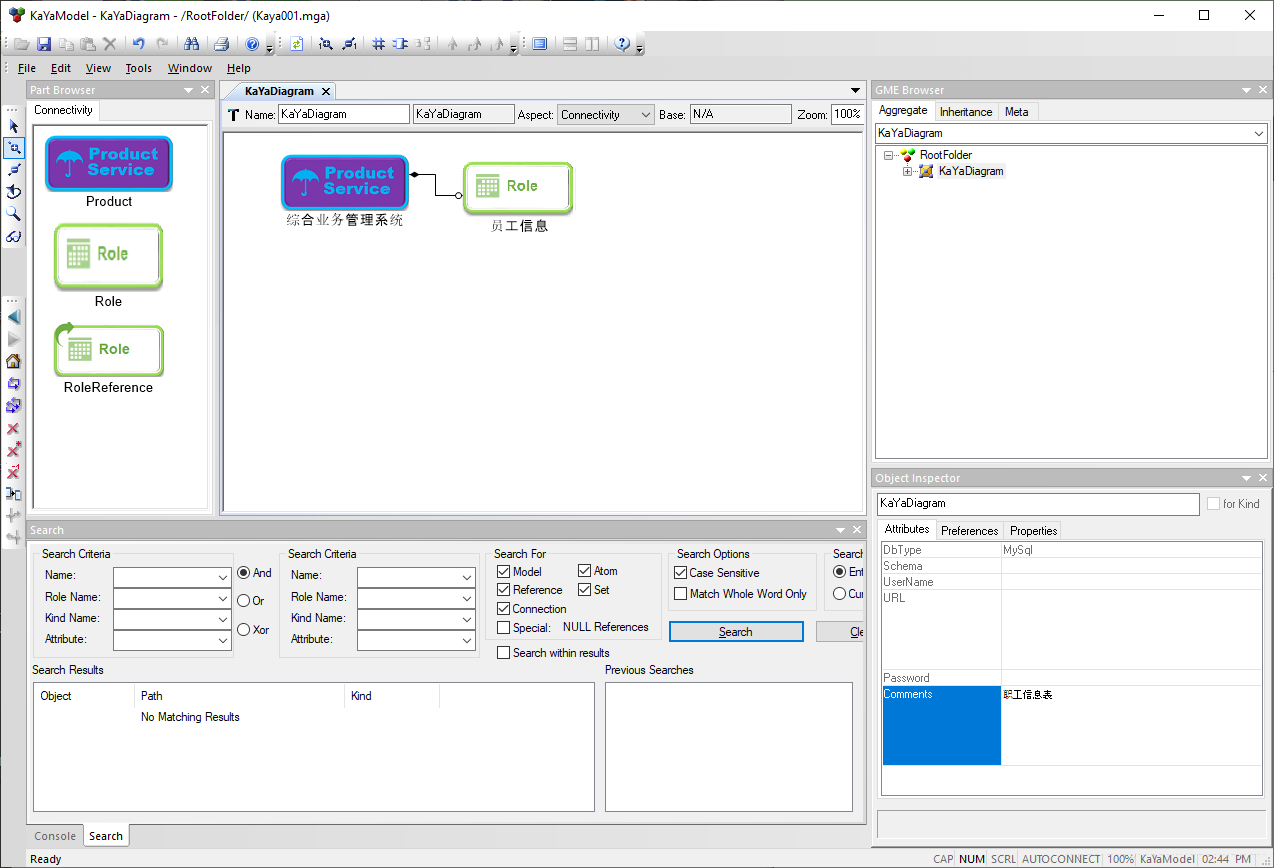Click the horizontal split panes toolbar icon
The height and width of the screenshot is (868, 1274).
tap(570, 44)
